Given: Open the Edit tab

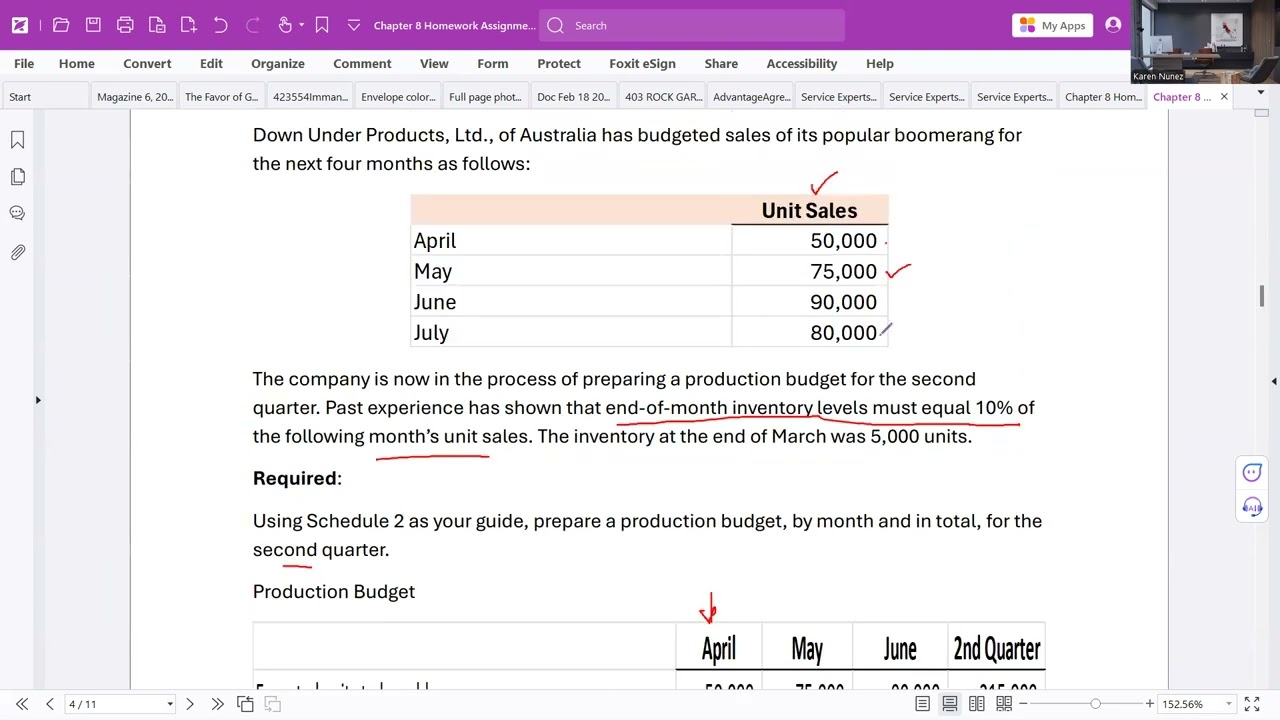Looking at the screenshot, I should [211, 63].
